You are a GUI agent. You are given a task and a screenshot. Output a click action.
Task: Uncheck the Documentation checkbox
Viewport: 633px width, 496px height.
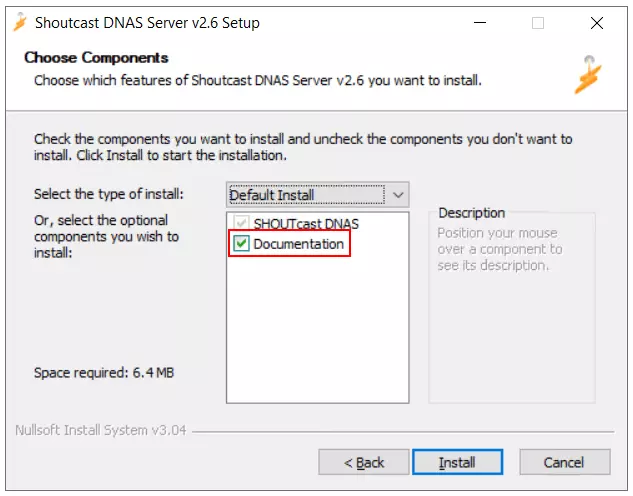[x=241, y=243]
